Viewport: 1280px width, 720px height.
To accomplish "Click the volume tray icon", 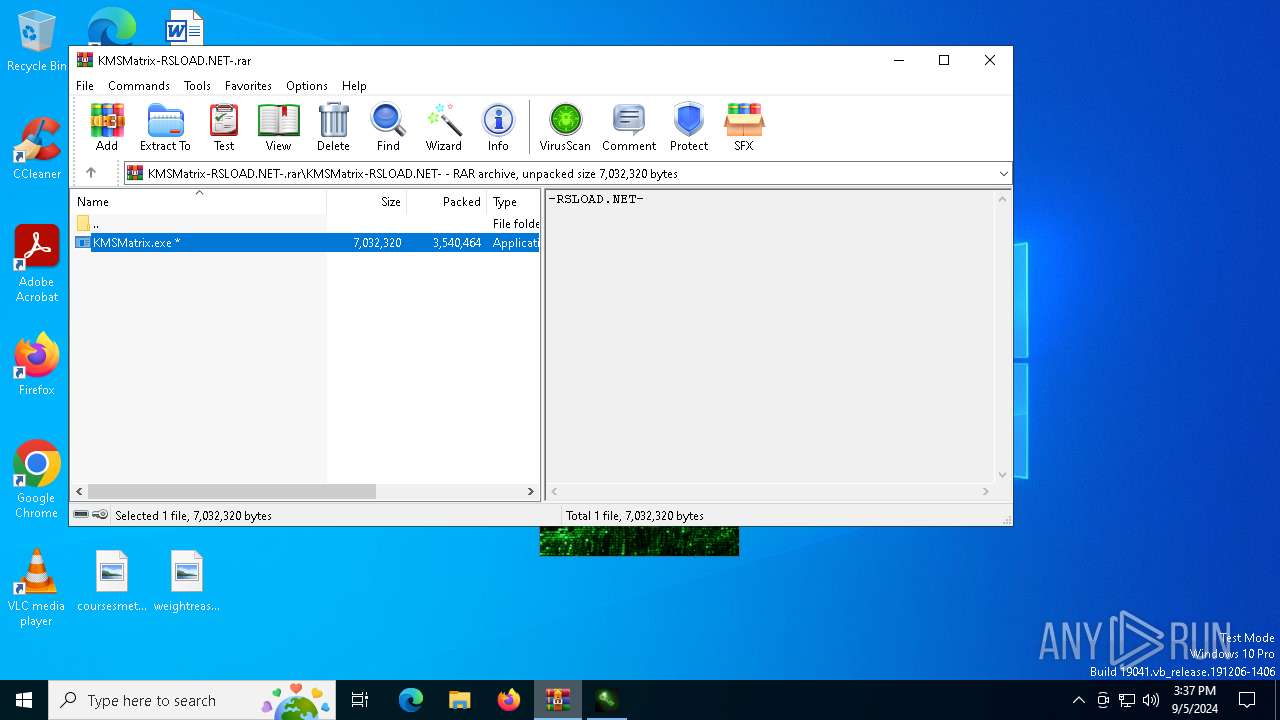I will (1151, 700).
